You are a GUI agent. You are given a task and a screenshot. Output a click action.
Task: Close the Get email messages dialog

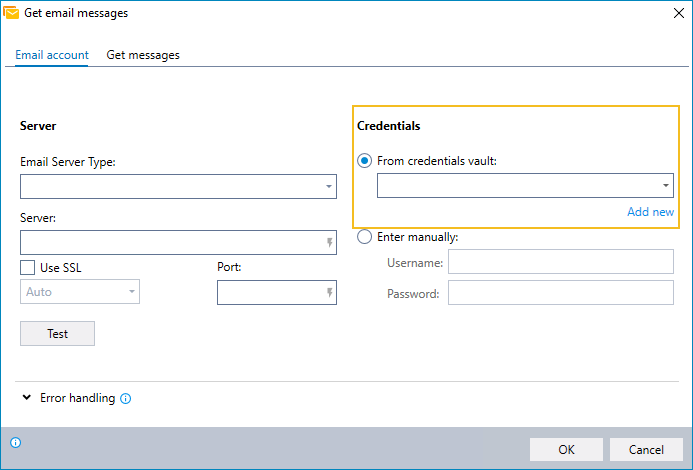click(679, 13)
